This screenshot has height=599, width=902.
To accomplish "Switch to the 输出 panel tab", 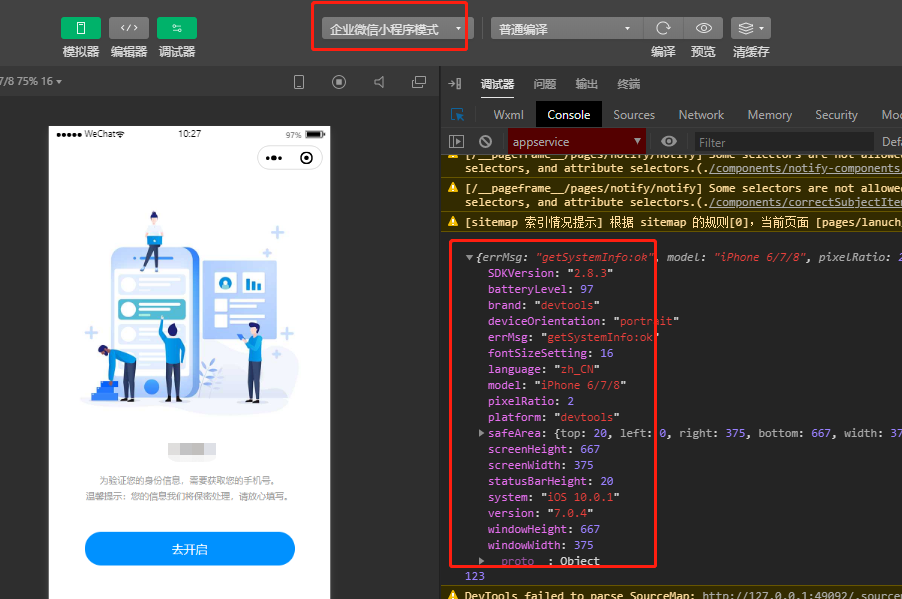I will coord(586,84).
